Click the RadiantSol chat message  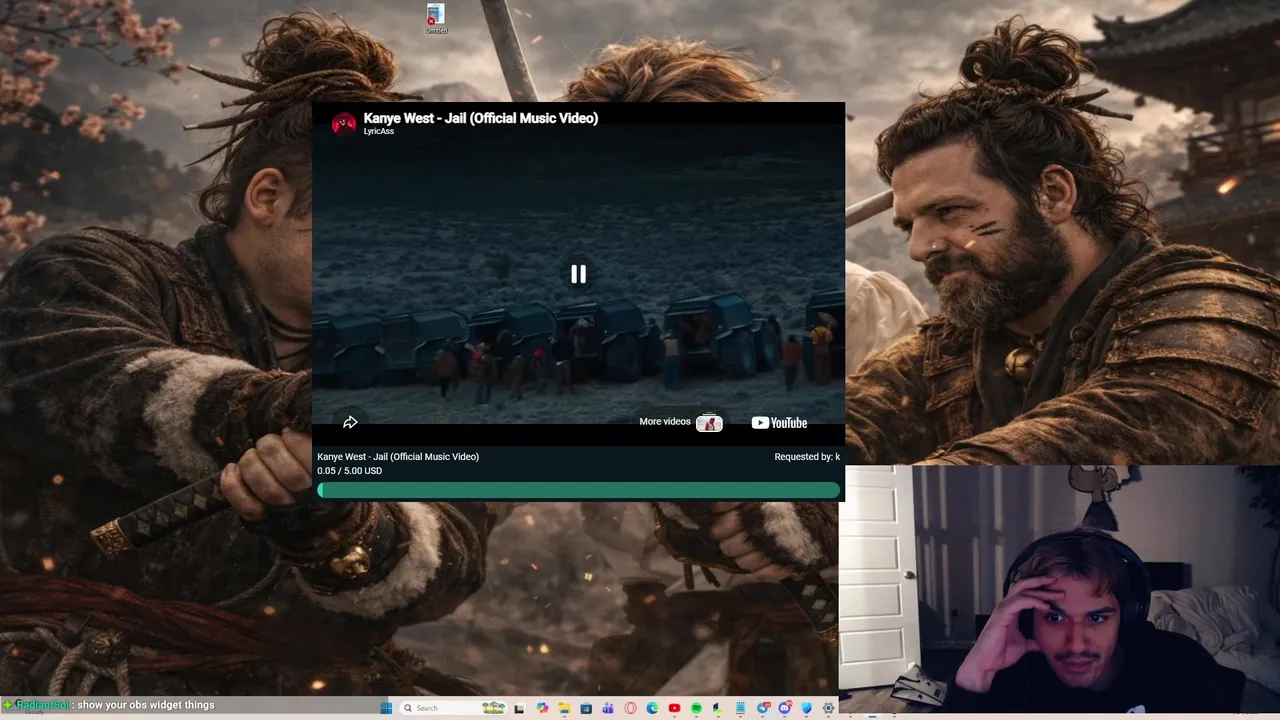pyautogui.click(x=108, y=705)
